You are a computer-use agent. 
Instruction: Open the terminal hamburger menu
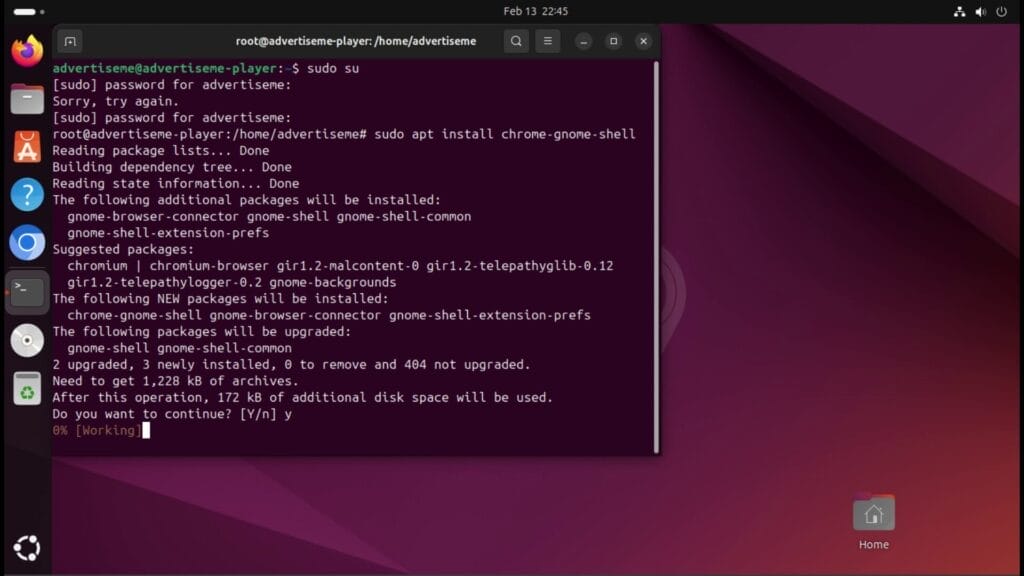[x=548, y=41]
